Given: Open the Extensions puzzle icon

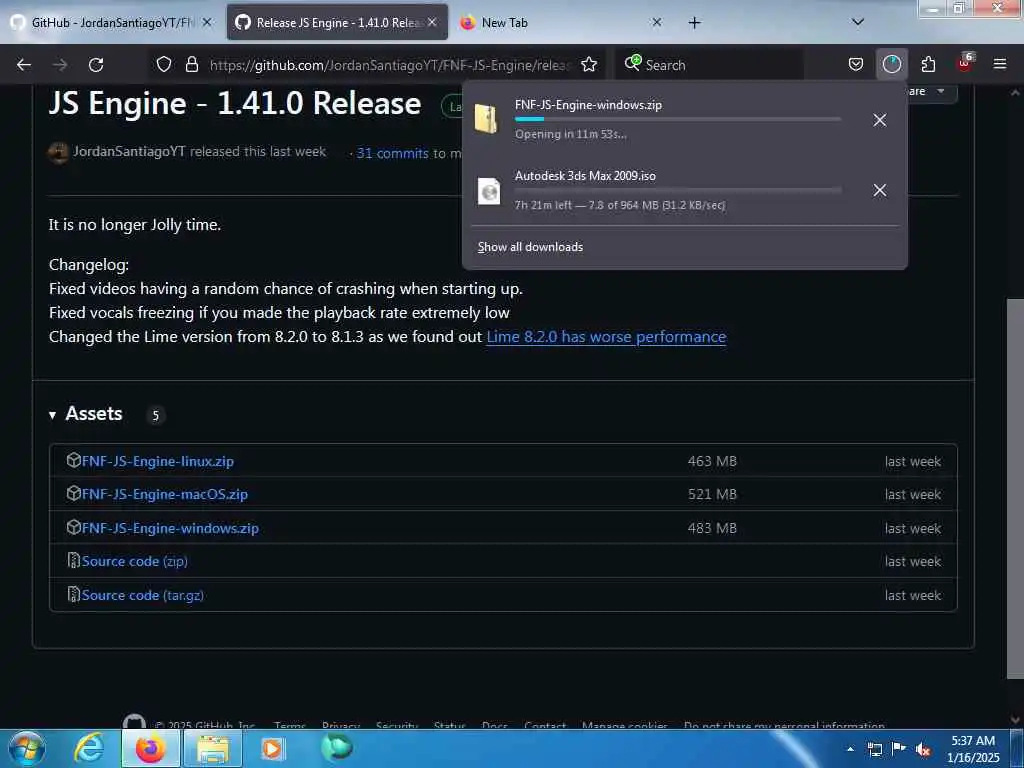Looking at the screenshot, I should tap(928, 64).
